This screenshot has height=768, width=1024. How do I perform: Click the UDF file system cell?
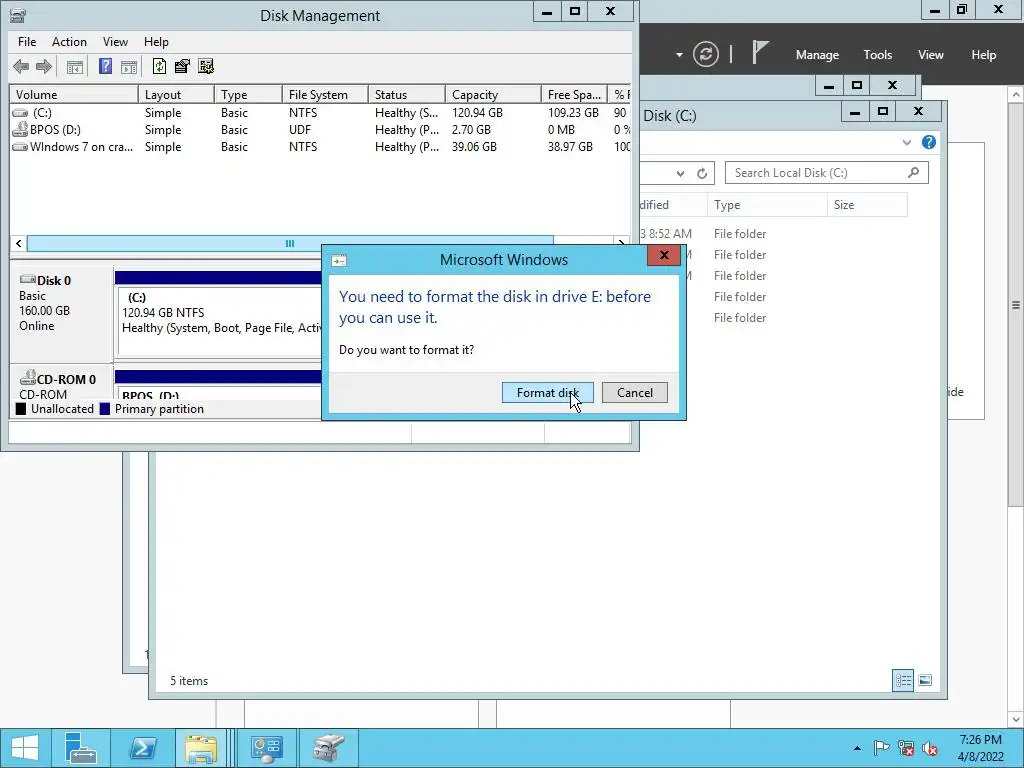[300, 130]
